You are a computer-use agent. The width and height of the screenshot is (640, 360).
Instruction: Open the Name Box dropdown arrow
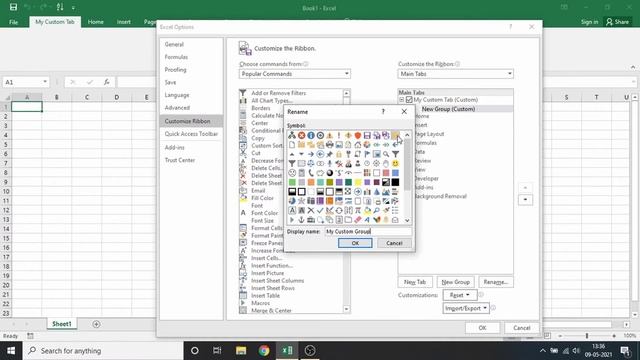[45, 82]
